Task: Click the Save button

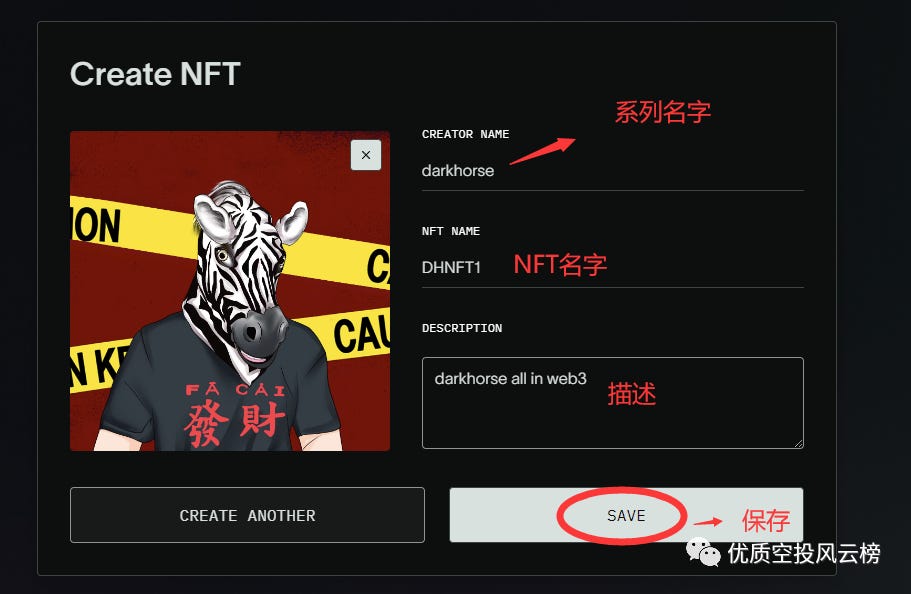Action: coord(626,515)
